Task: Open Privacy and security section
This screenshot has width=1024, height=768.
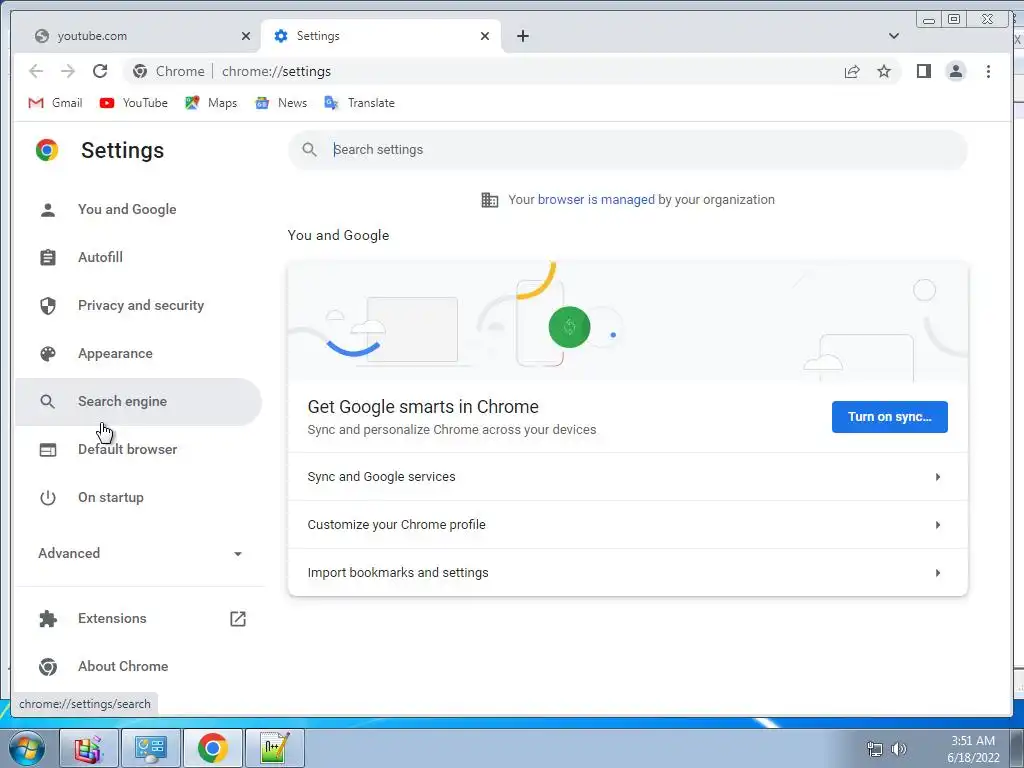Action: (x=138, y=306)
